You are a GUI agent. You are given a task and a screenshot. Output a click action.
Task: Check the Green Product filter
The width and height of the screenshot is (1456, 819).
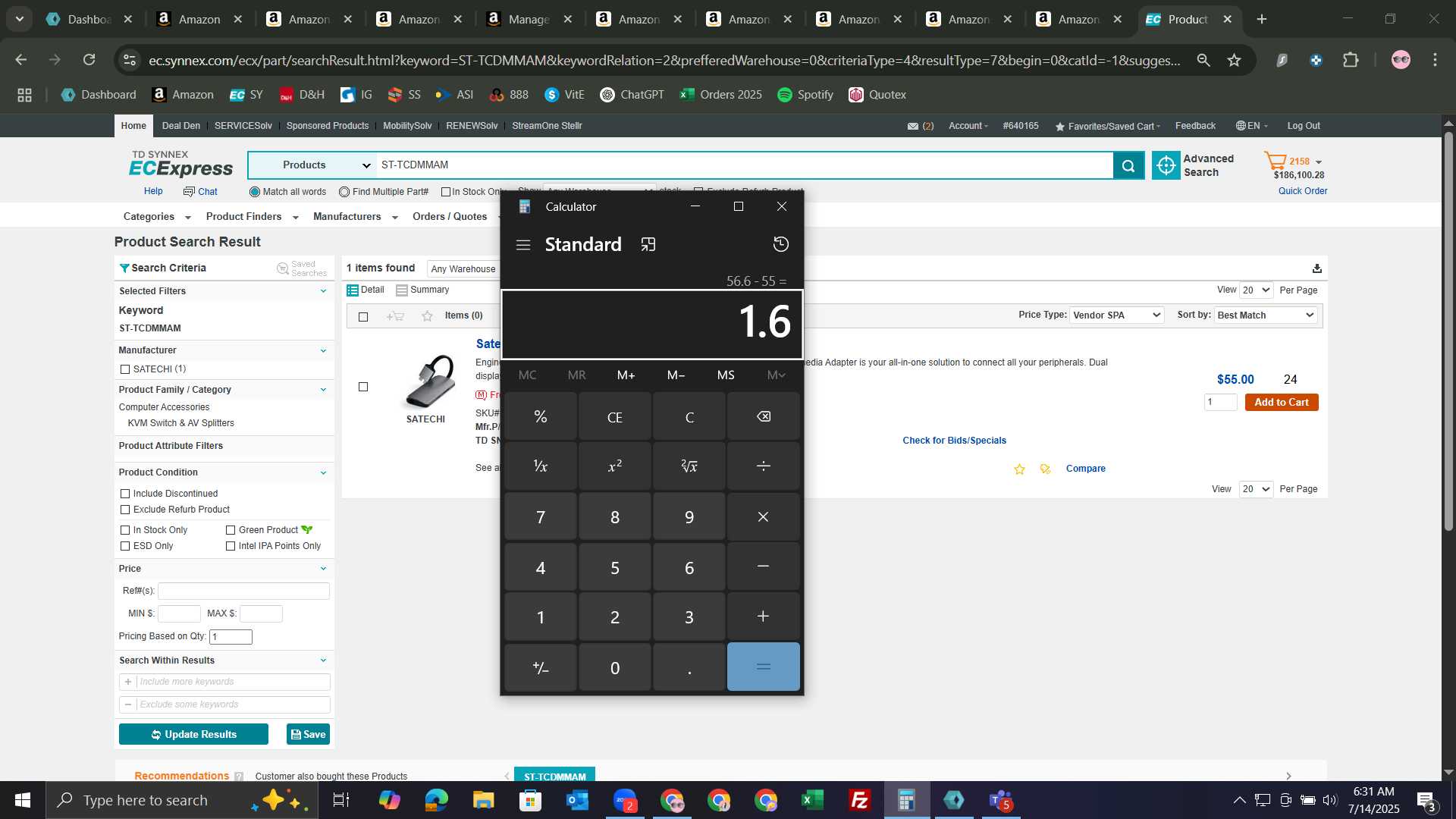click(231, 530)
